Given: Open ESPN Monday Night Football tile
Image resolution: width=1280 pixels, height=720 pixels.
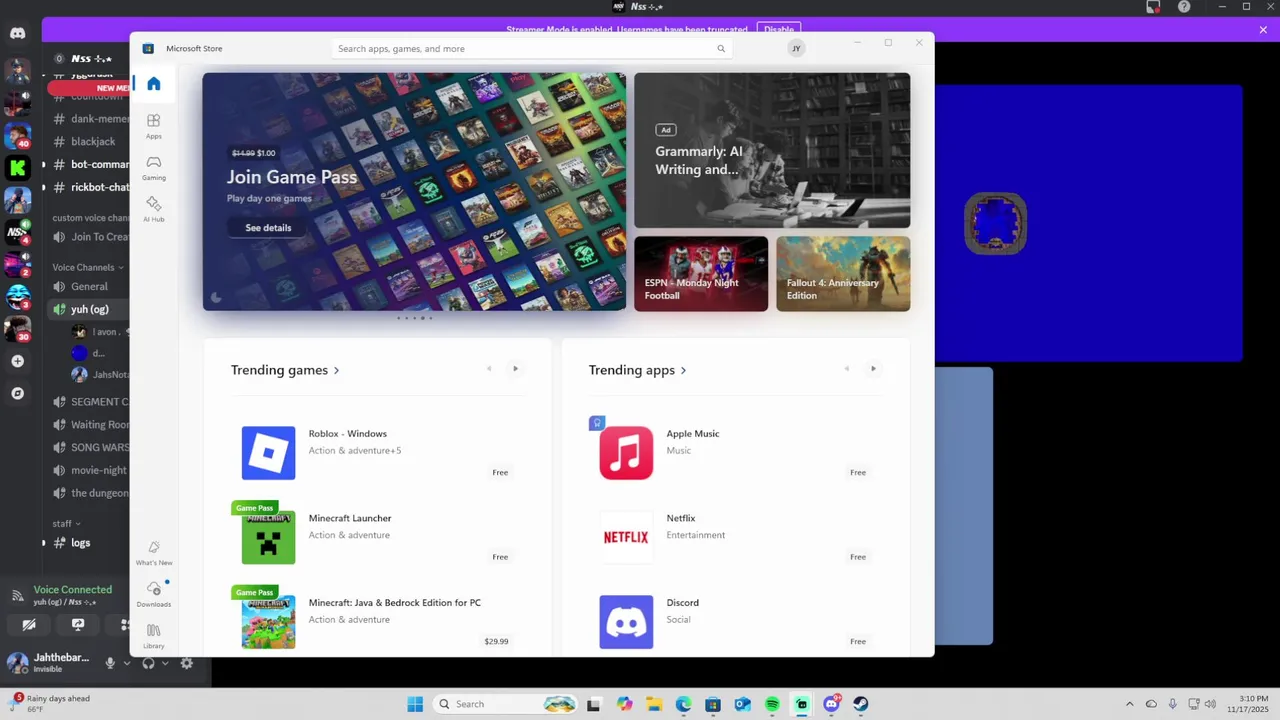Looking at the screenshot, I should coord(701,274).
